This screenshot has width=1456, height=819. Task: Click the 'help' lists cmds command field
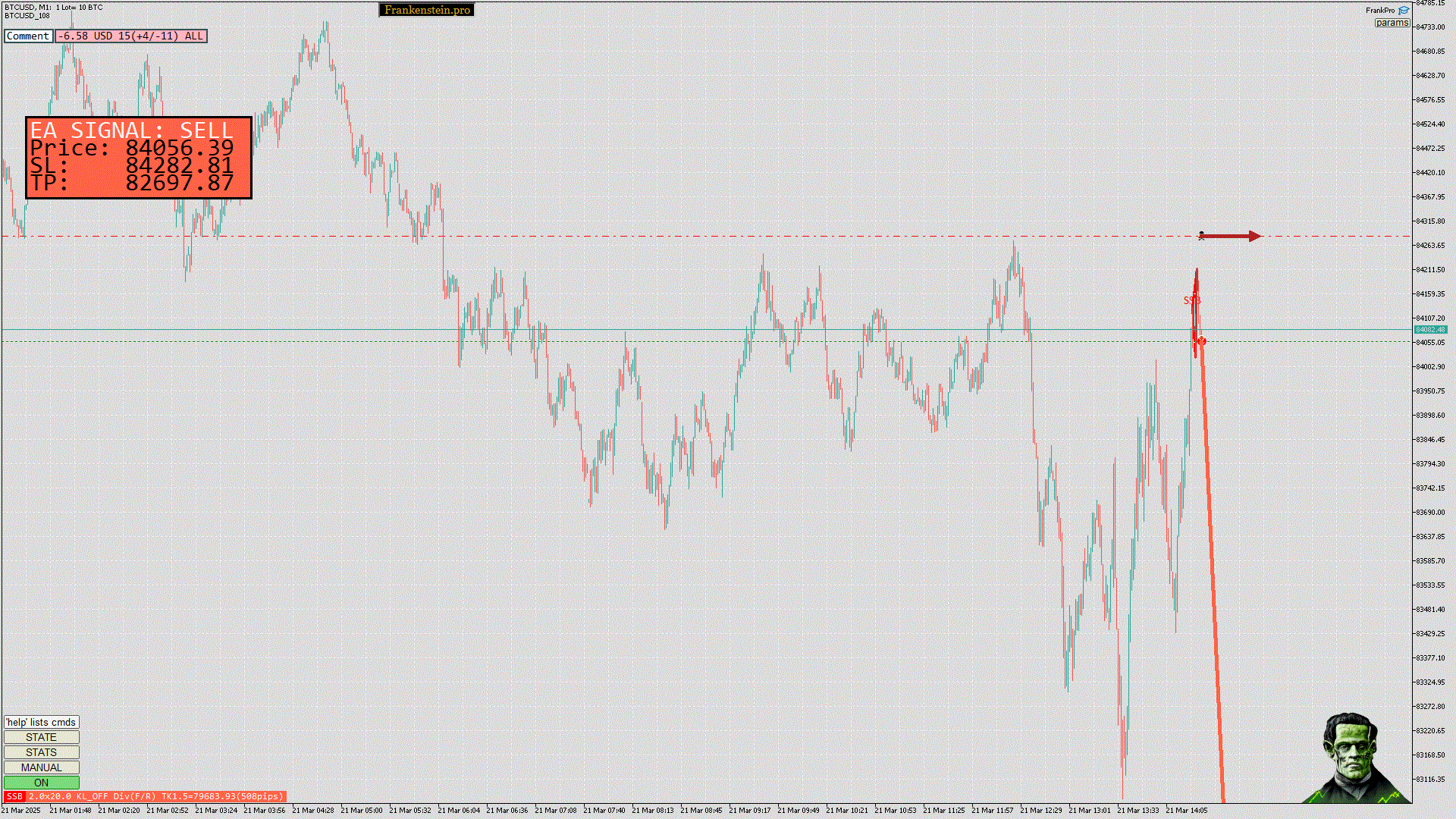click(41, 722)
